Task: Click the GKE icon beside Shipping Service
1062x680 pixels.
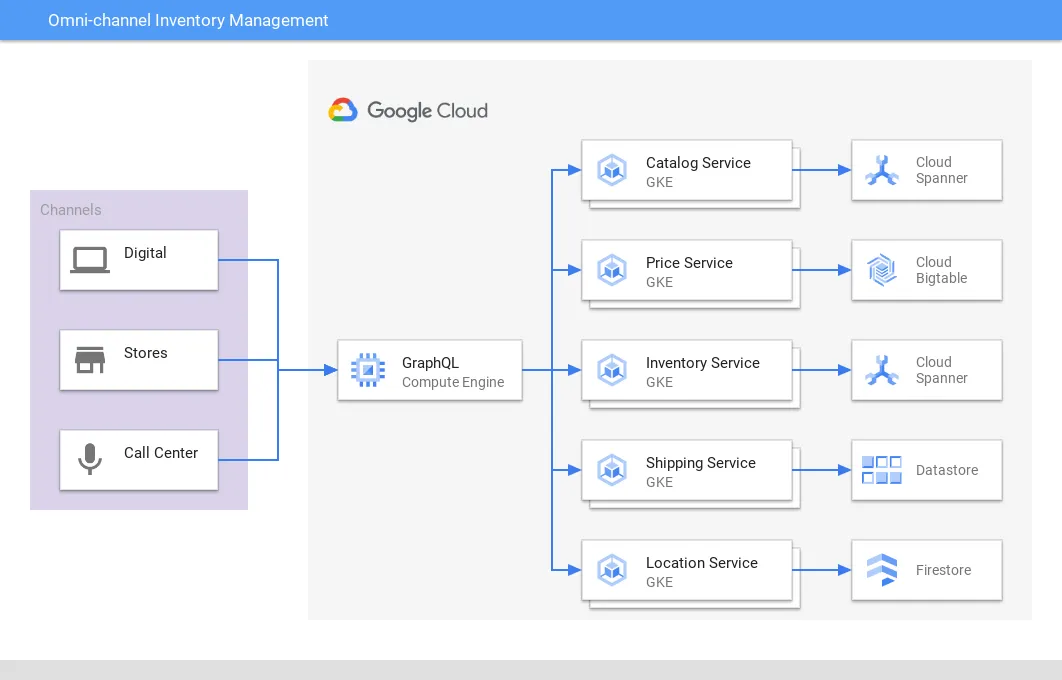Action: click(612, 470)
